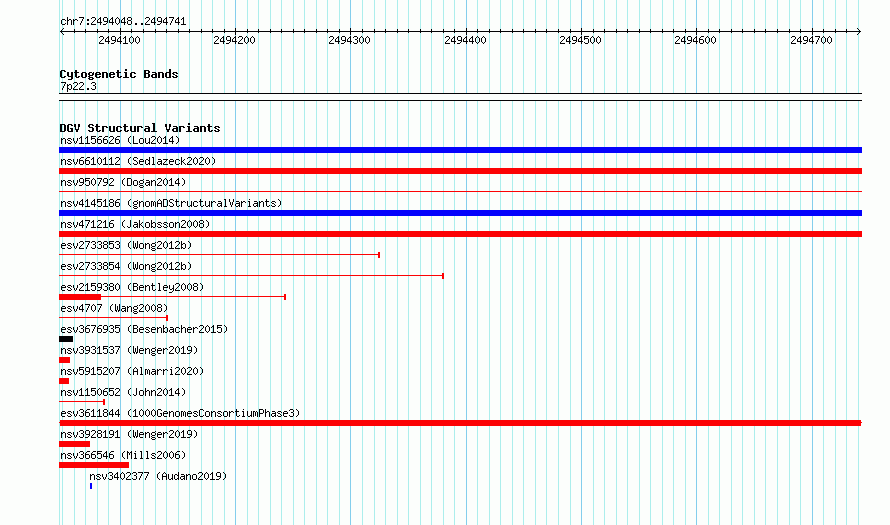Click the chr7:2494048..2494741 coordinates label
The height and width of the screenshot is (525, 890).
(x=123, y=21)
